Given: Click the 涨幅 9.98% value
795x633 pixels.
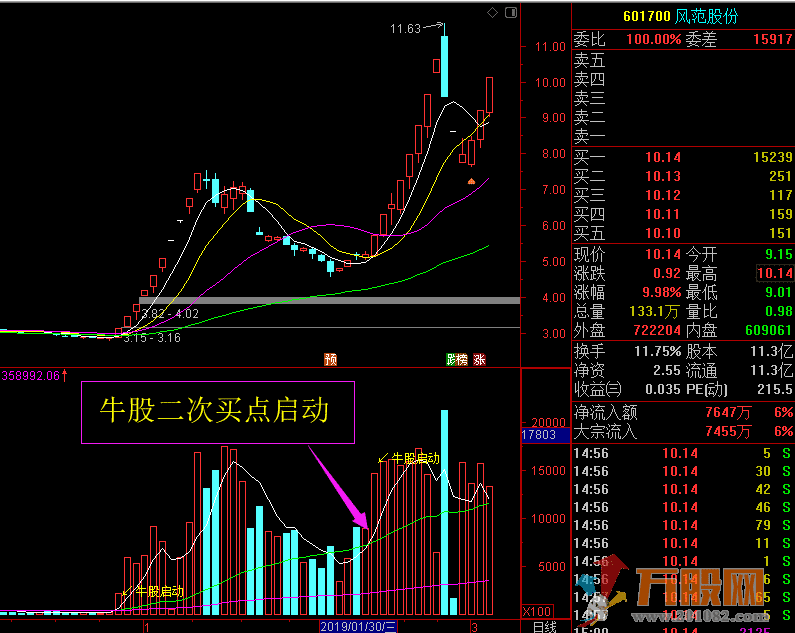Looking at the screenshot, I should 662,293.
